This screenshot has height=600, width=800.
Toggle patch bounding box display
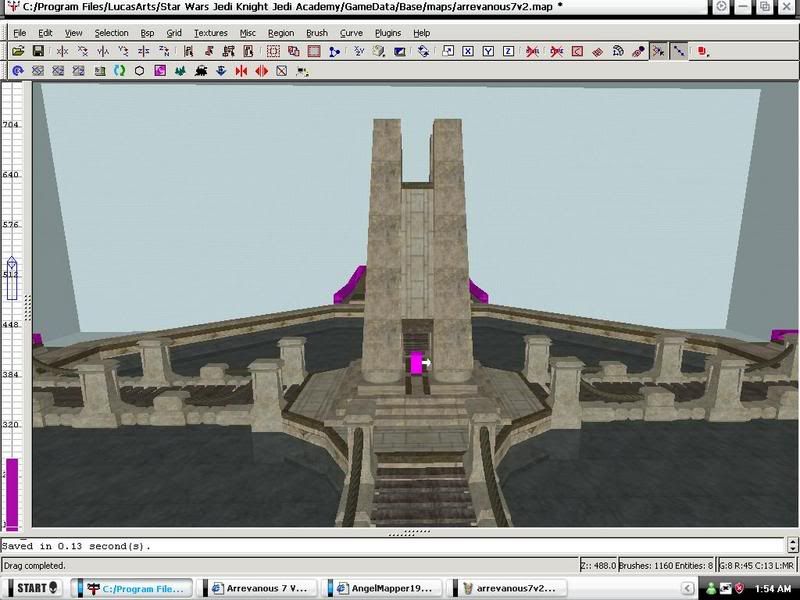point(577,51)
